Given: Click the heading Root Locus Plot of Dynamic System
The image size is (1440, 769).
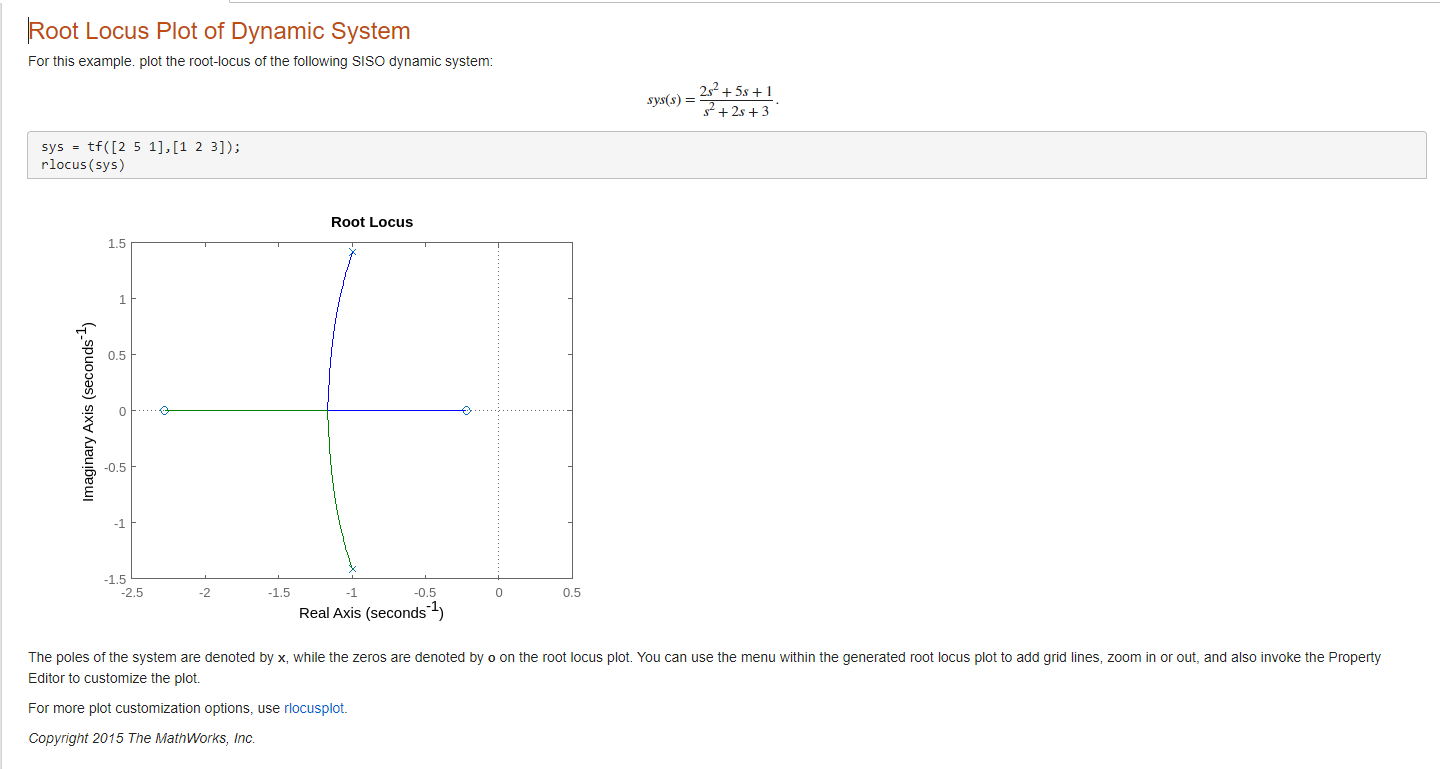Looking at the screenshot, I should 219,31.
